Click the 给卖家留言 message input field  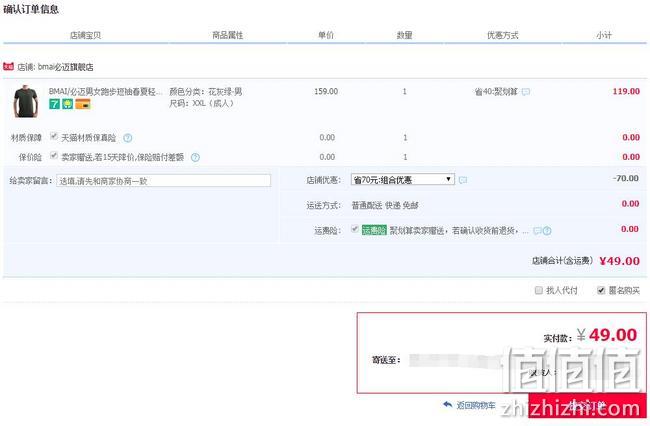coord(163,181)
